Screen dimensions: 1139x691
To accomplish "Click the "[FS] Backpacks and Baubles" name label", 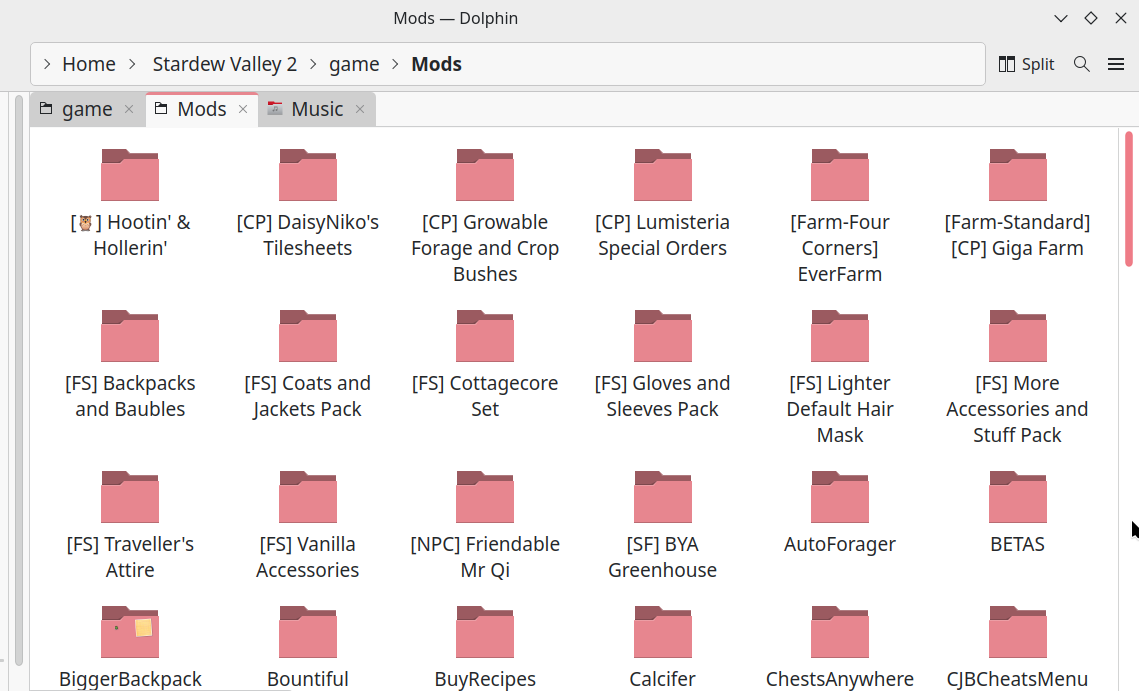I will click(x=130, y=396).
